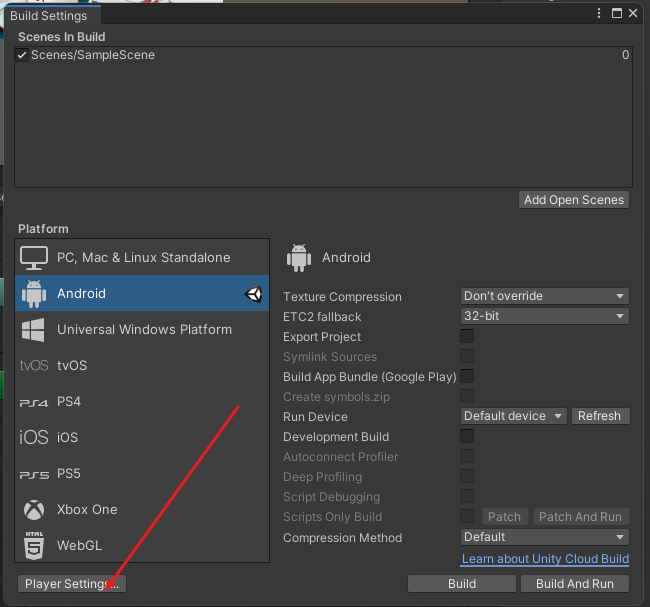Select the tvOS platform
Image resolution: width=650 pixels, height=607 pixels.
(142, 365)
